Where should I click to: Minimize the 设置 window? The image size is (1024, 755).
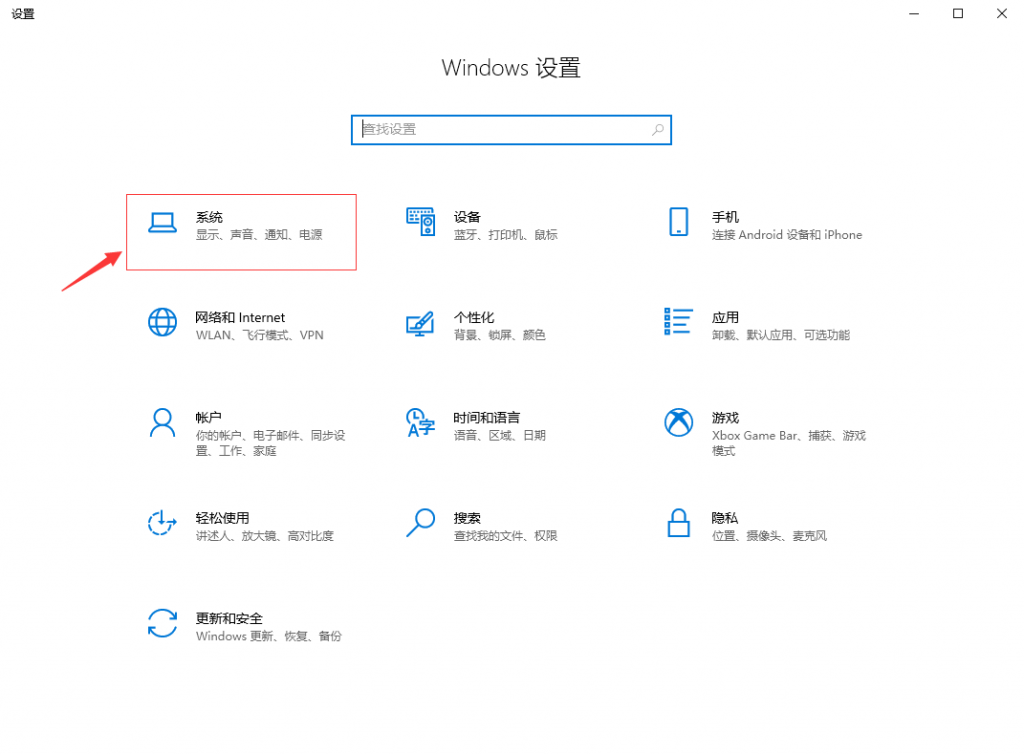coord(914,13)
